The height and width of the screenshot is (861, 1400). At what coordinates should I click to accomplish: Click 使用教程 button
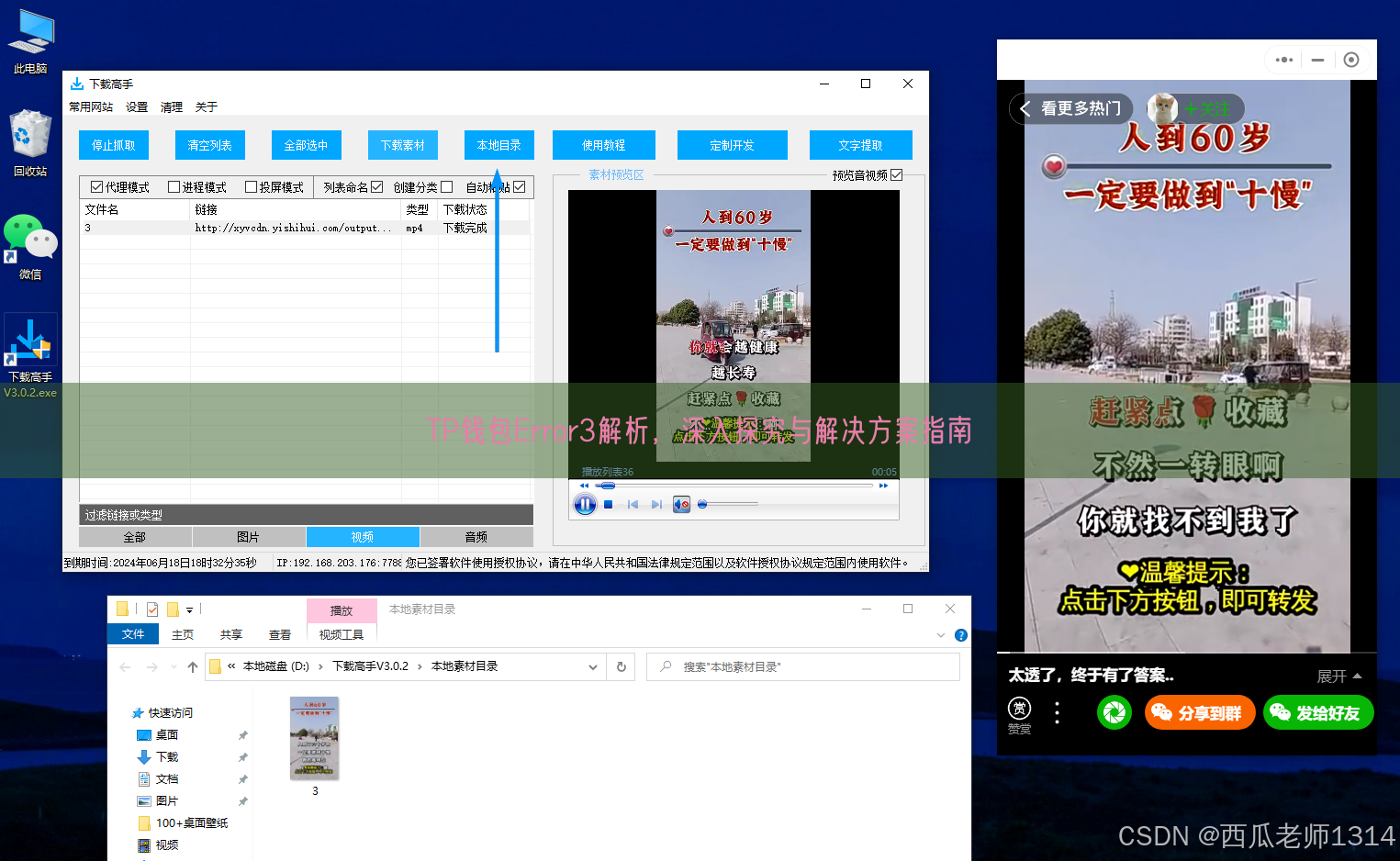(x=604, y=145)
